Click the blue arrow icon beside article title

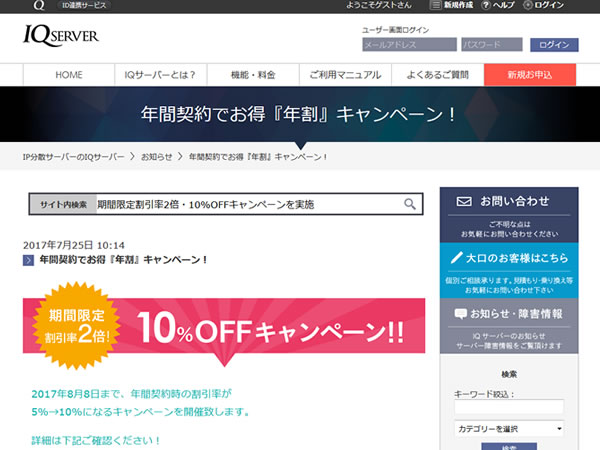28,260
